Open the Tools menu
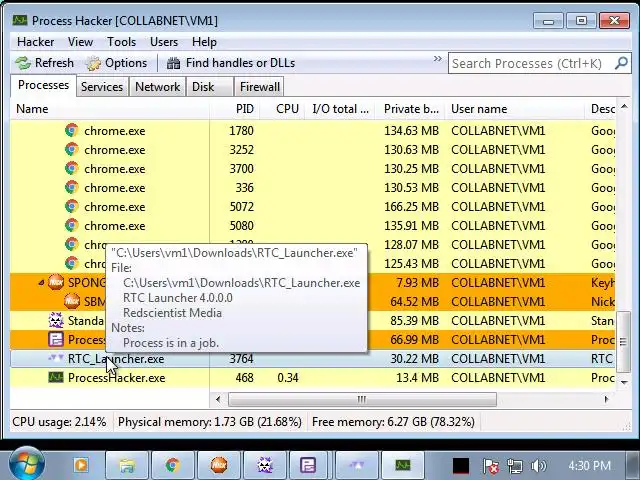The width and height of the screenshot is (640, 480). pos(122,42)
